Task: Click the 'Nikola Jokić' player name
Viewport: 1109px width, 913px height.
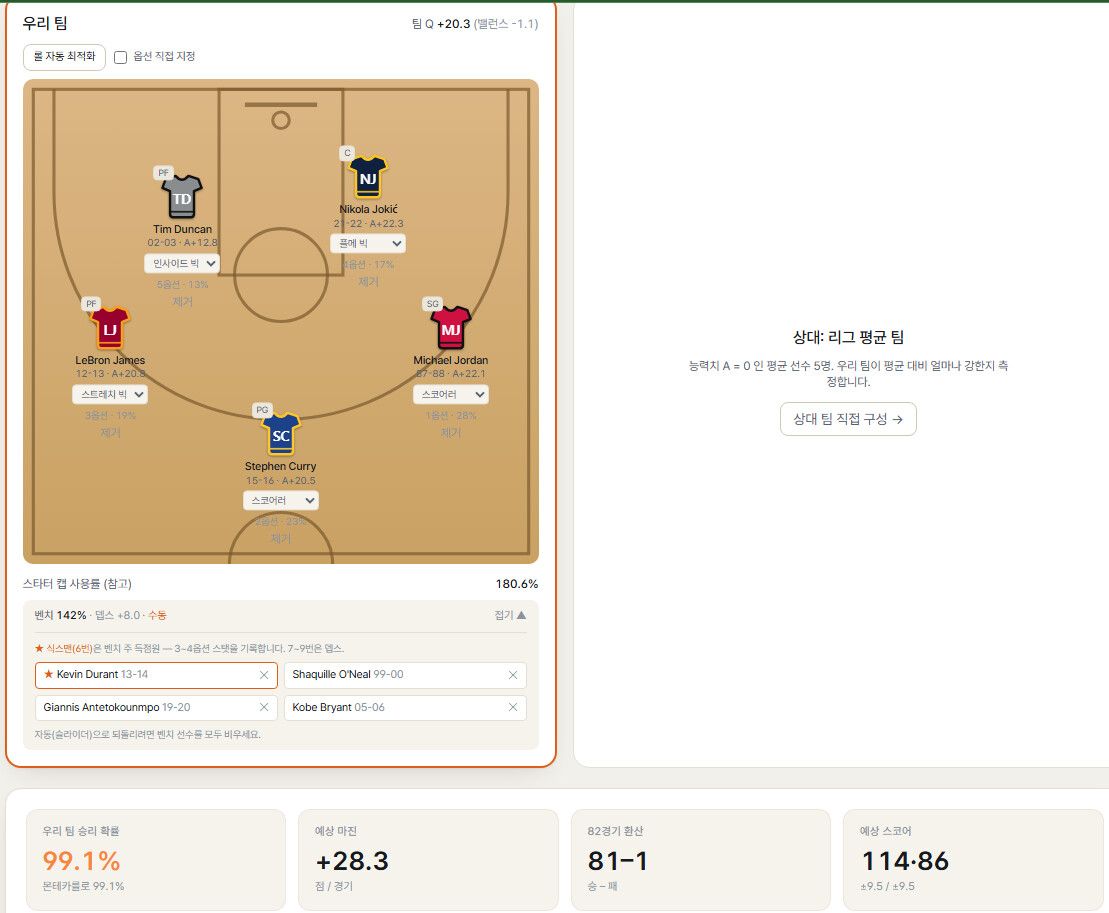Action: pyautogui.click(x=368, y=209)
